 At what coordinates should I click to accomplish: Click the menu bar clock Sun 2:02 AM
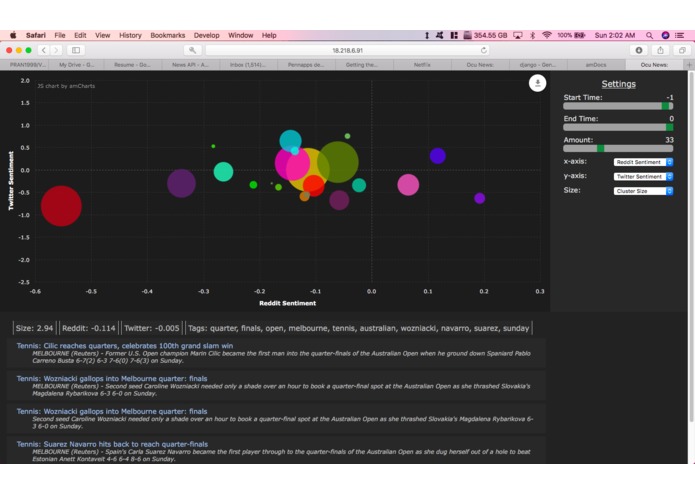pyautogui.click(x=615, y=35)
